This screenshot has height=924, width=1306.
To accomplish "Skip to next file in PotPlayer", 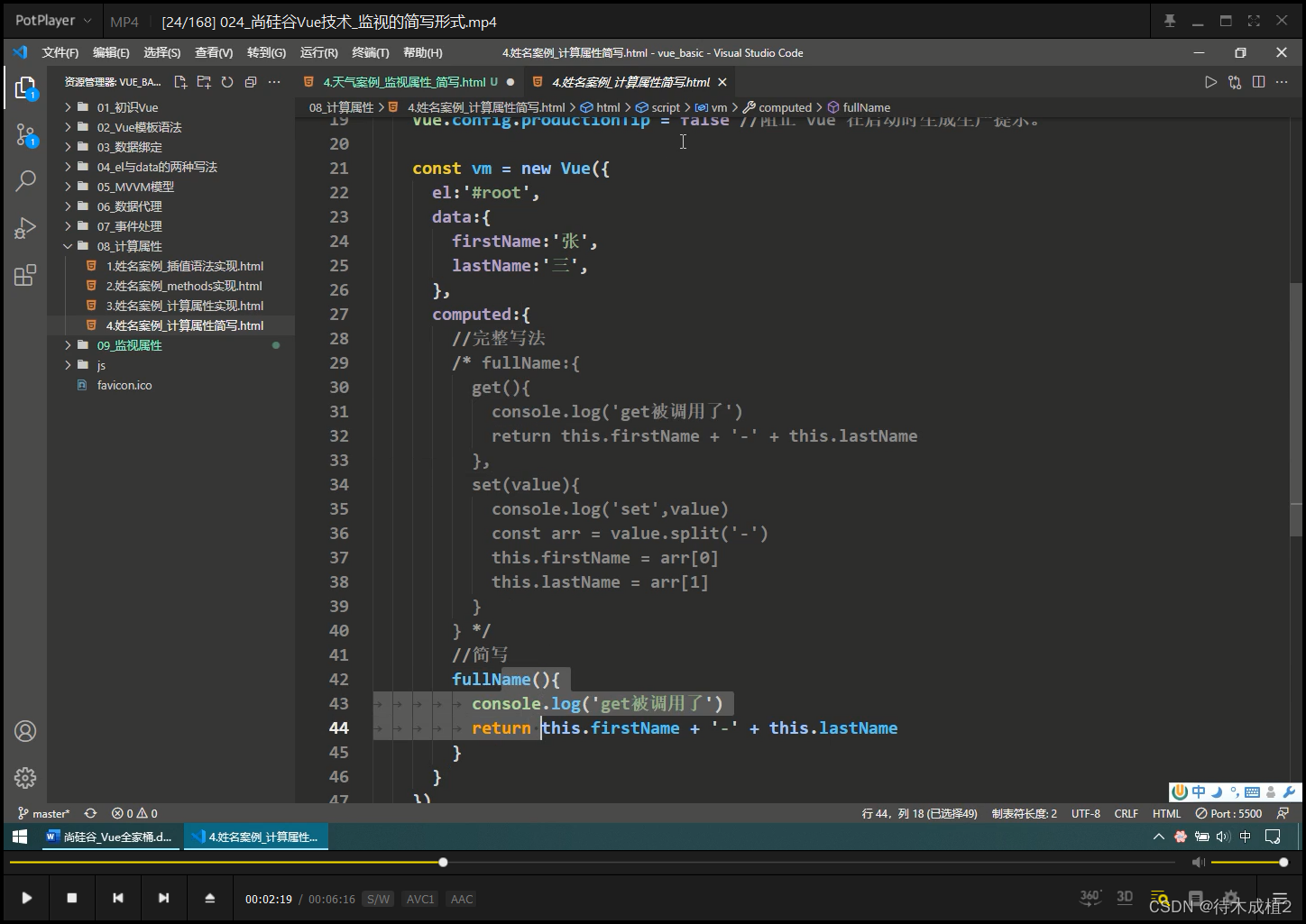I will pyautogui.click(x=163, y=898).
